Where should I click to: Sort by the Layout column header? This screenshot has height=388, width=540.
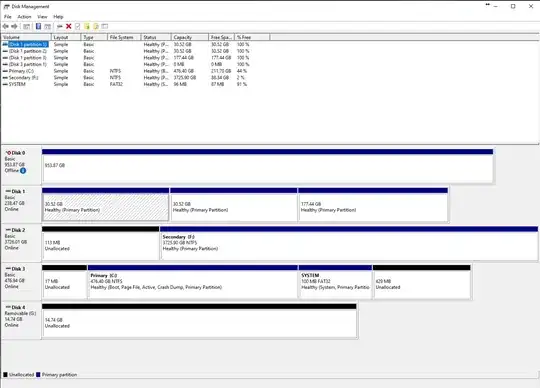66,37
